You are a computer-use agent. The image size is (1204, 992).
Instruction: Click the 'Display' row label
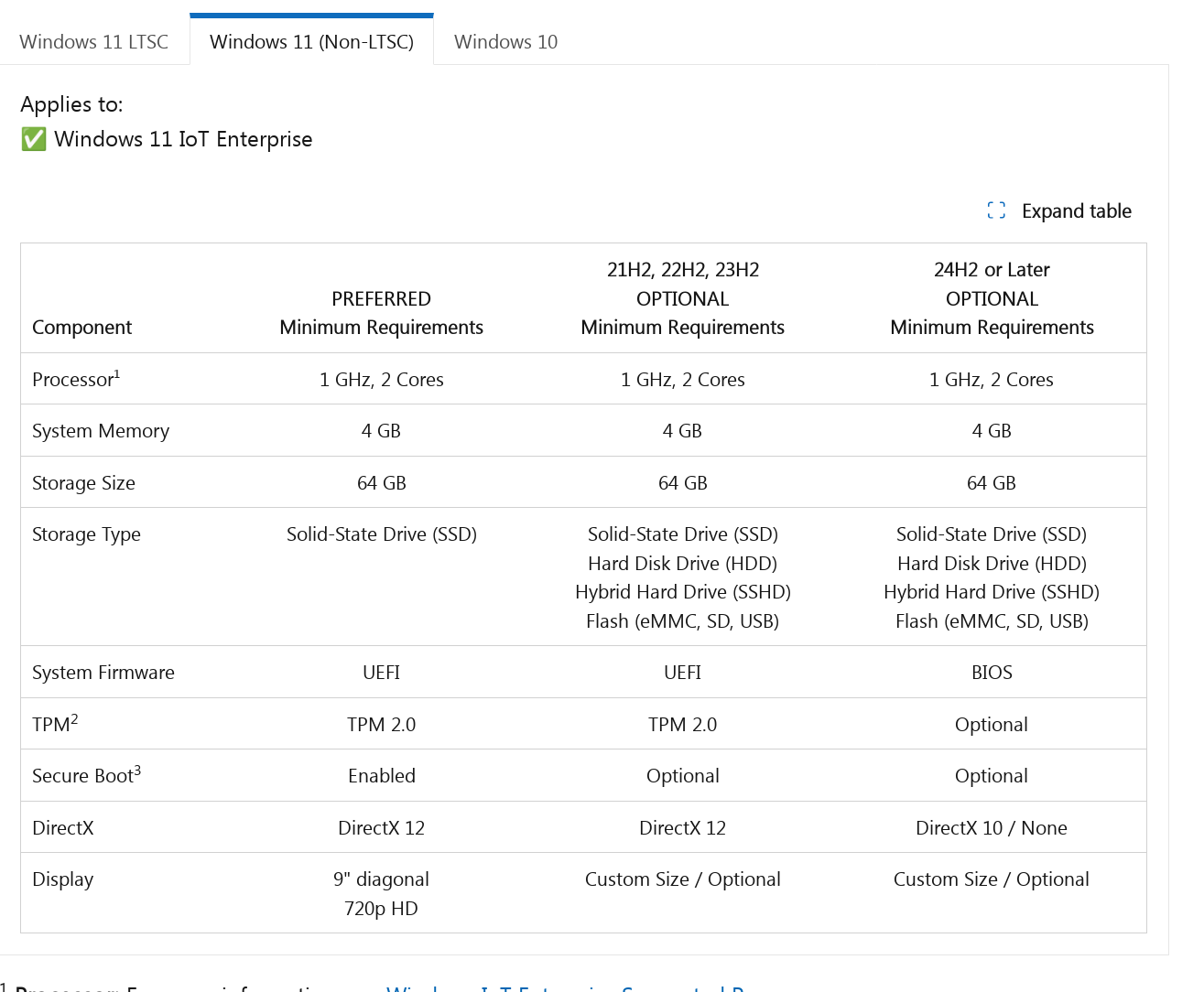[x=62, y=879]
